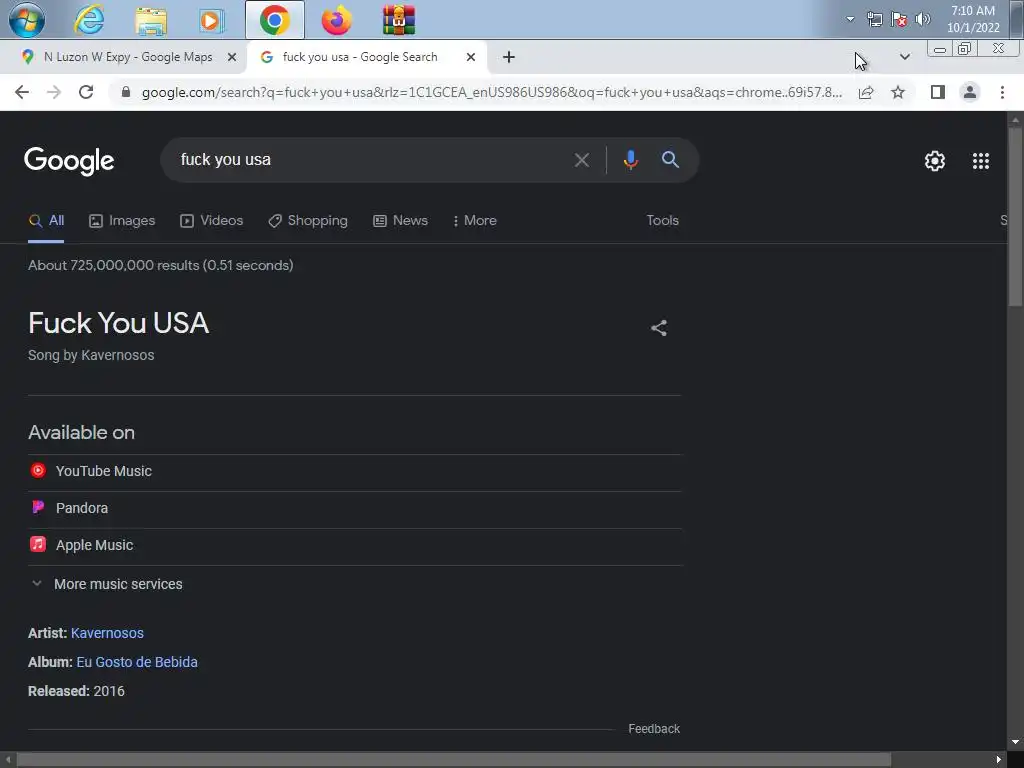Click the address bar URL
The image size is (1024, 768).
click(492, 93)
